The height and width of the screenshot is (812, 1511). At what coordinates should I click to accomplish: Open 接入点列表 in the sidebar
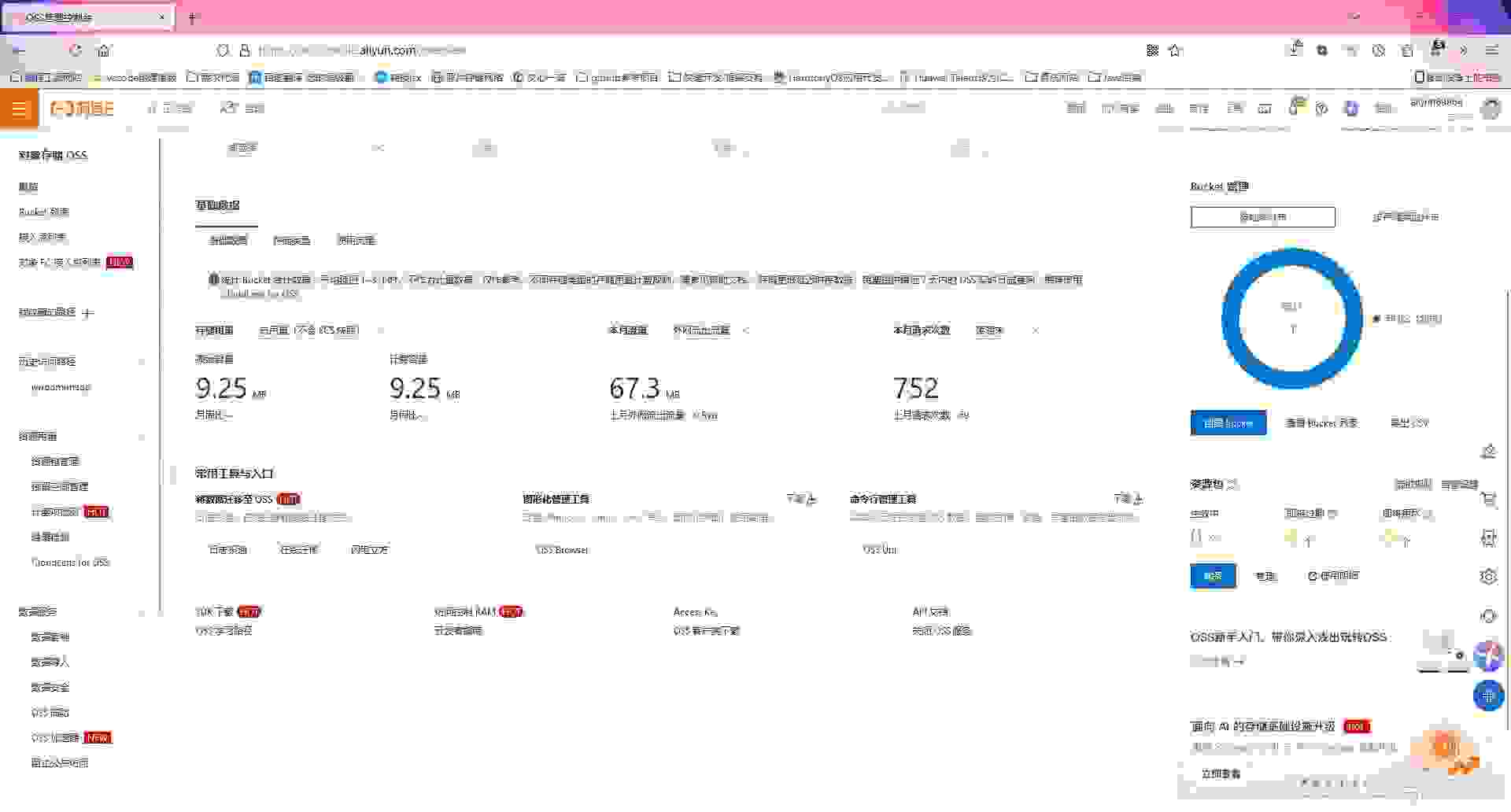42,238
